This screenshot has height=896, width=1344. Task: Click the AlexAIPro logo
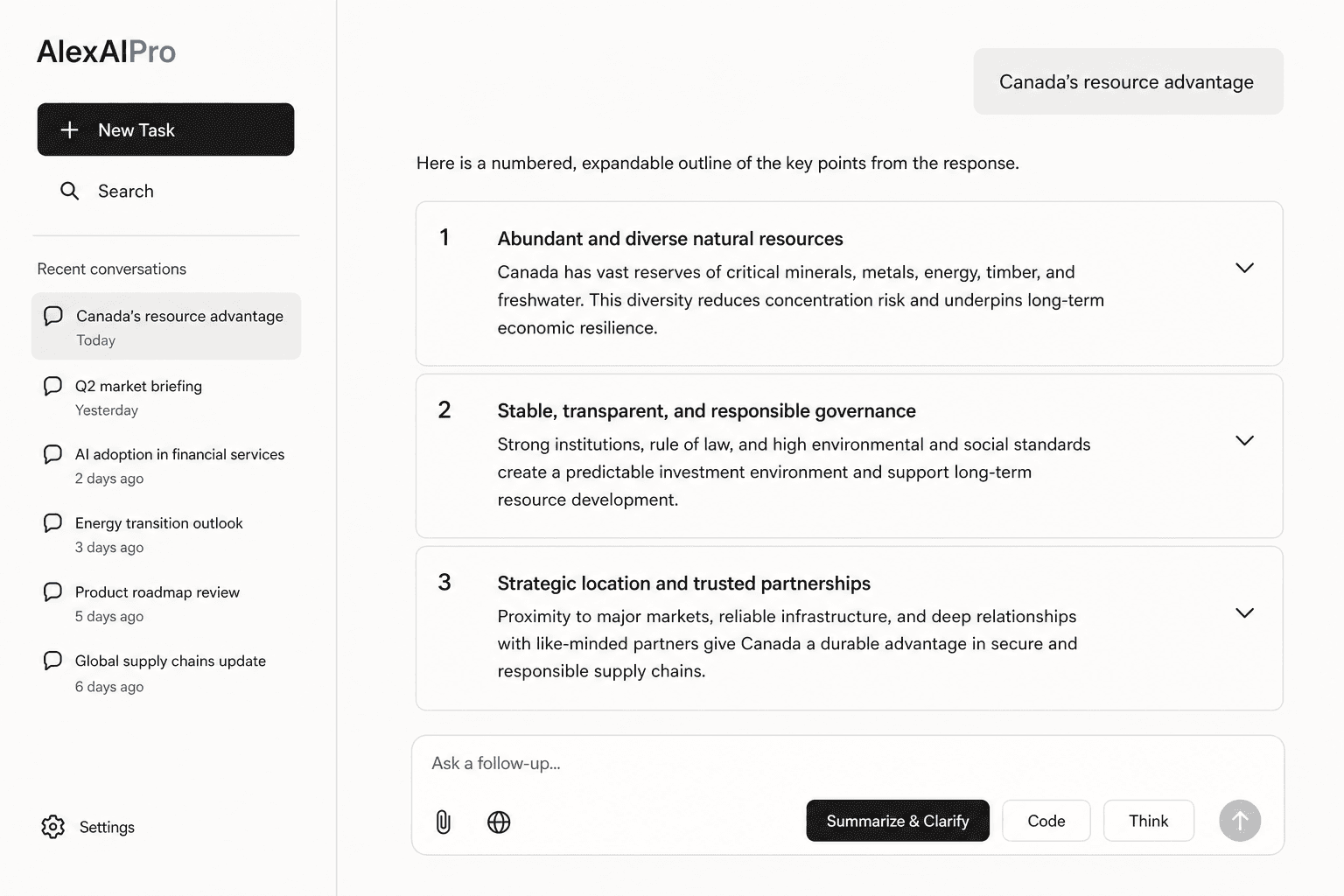click(x=106, y=52)
